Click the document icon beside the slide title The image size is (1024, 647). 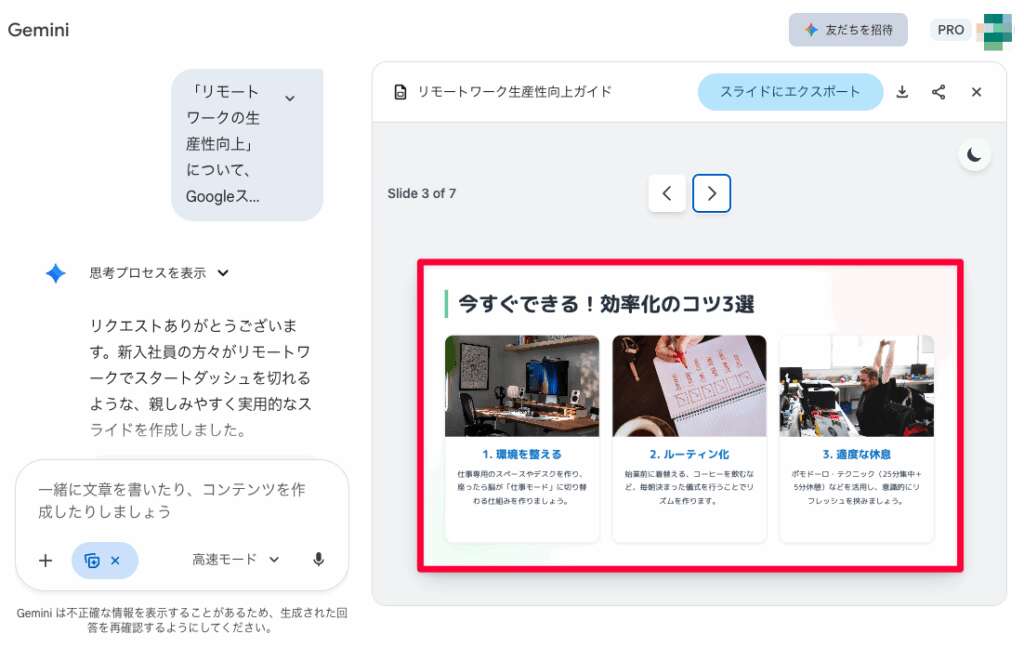[401, 91]
